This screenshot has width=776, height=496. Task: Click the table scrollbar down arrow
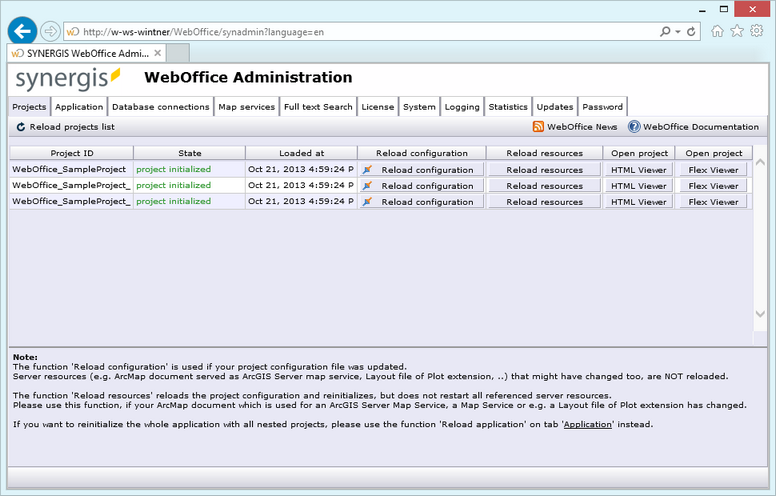point(760,314)
